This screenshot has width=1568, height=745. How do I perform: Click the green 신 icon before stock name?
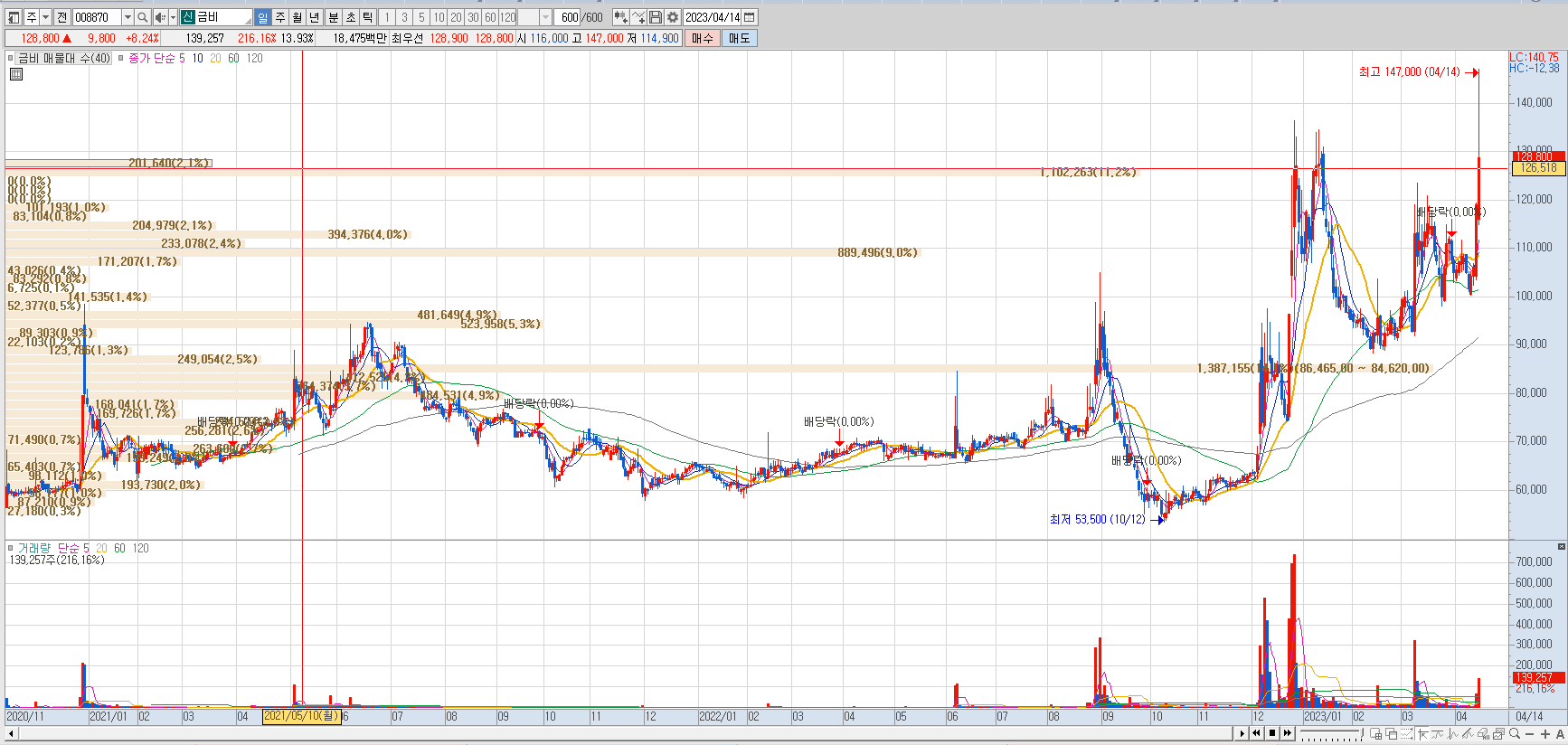(188, 17)
